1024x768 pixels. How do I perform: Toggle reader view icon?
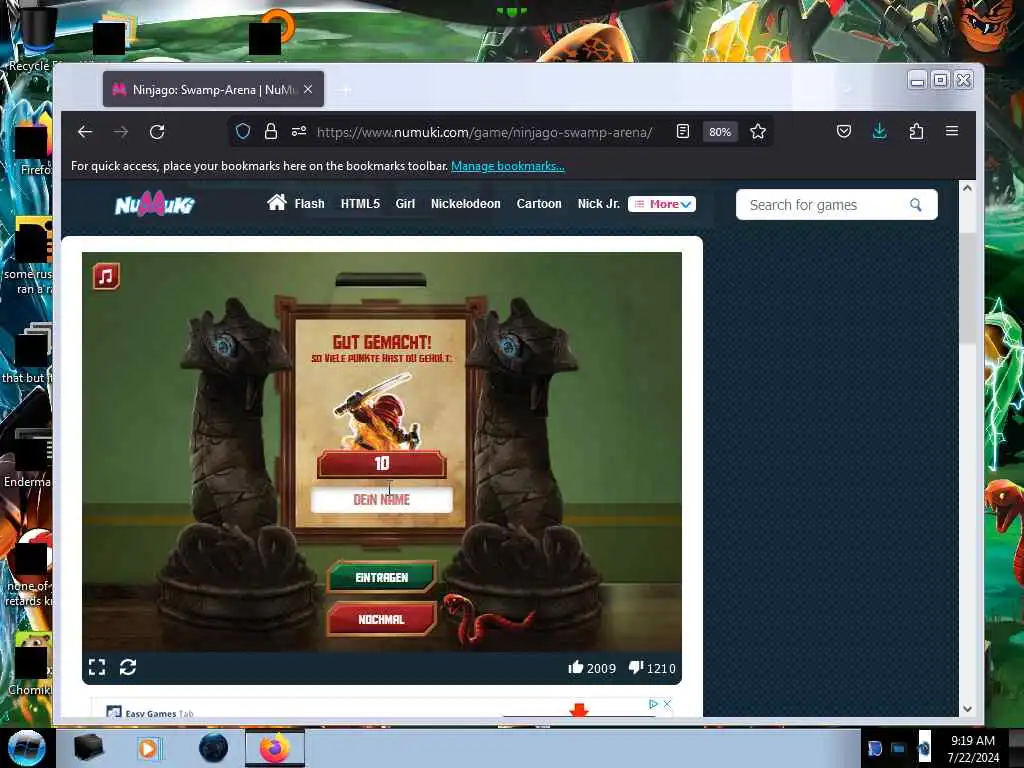682,131
